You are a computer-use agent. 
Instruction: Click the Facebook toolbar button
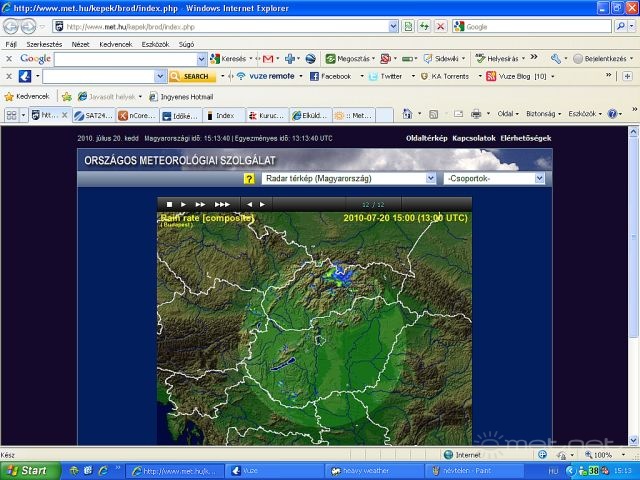click(331, 76)
